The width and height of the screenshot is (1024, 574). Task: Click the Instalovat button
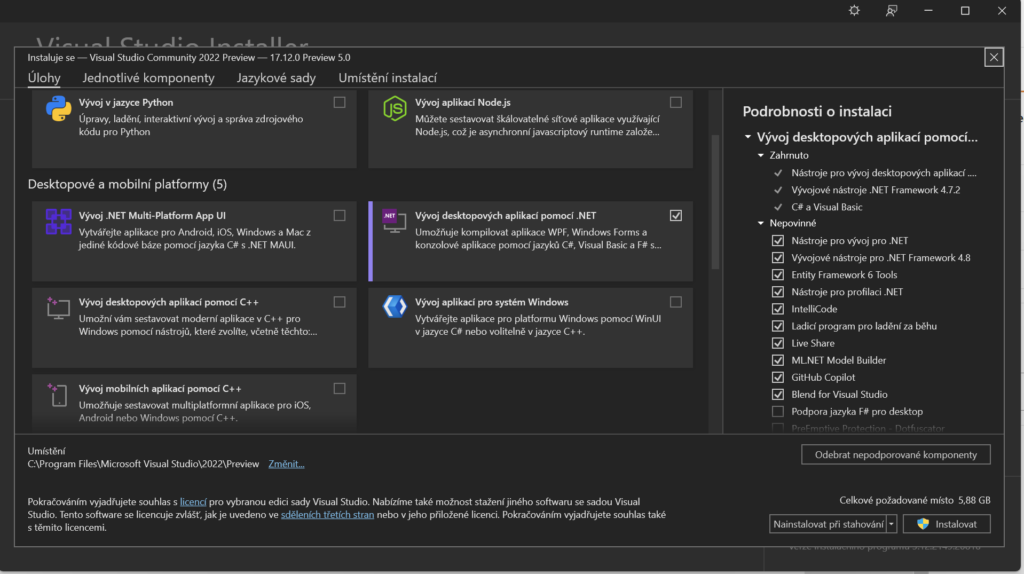pos(947,524)
